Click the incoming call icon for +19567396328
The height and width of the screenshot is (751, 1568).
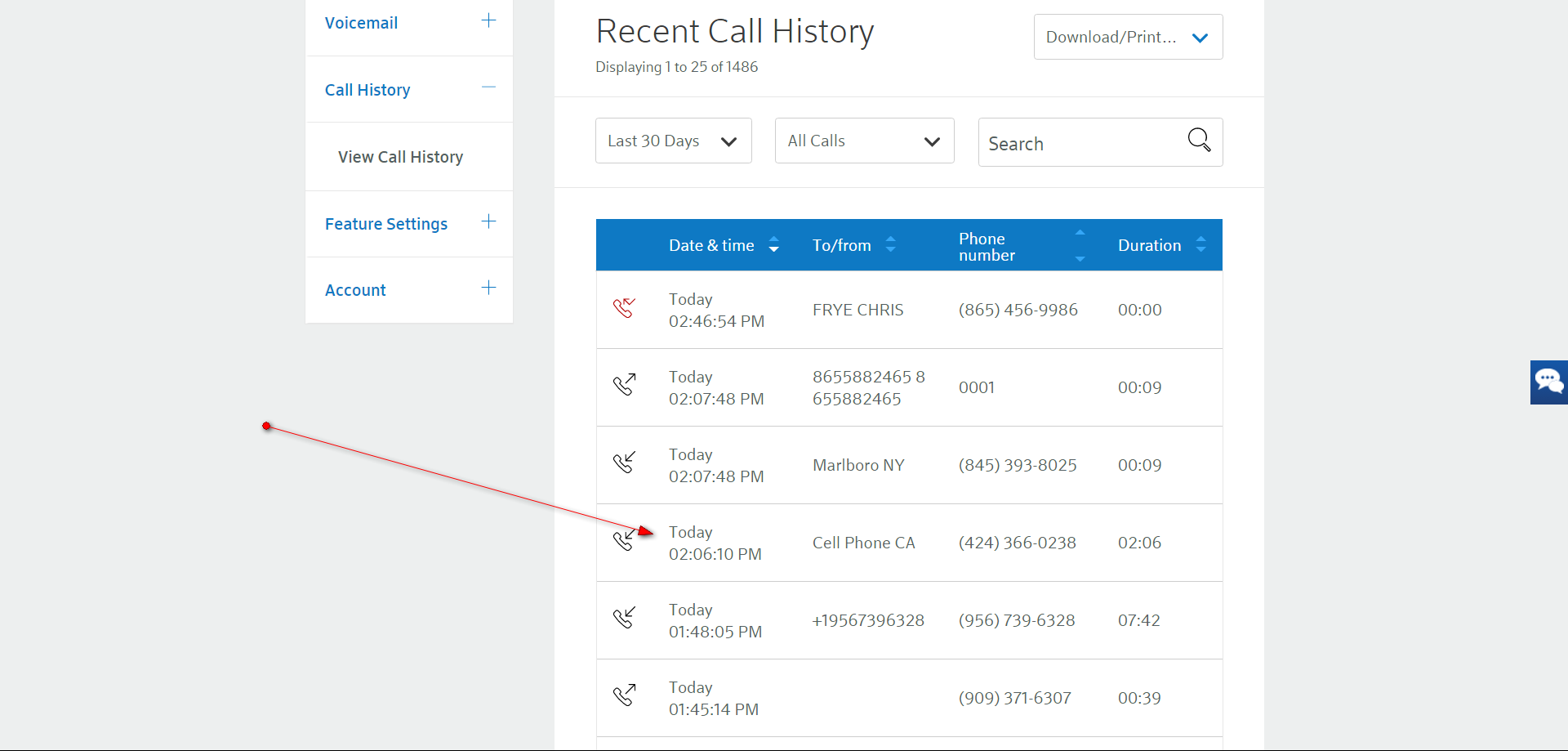tap(624, 618)
